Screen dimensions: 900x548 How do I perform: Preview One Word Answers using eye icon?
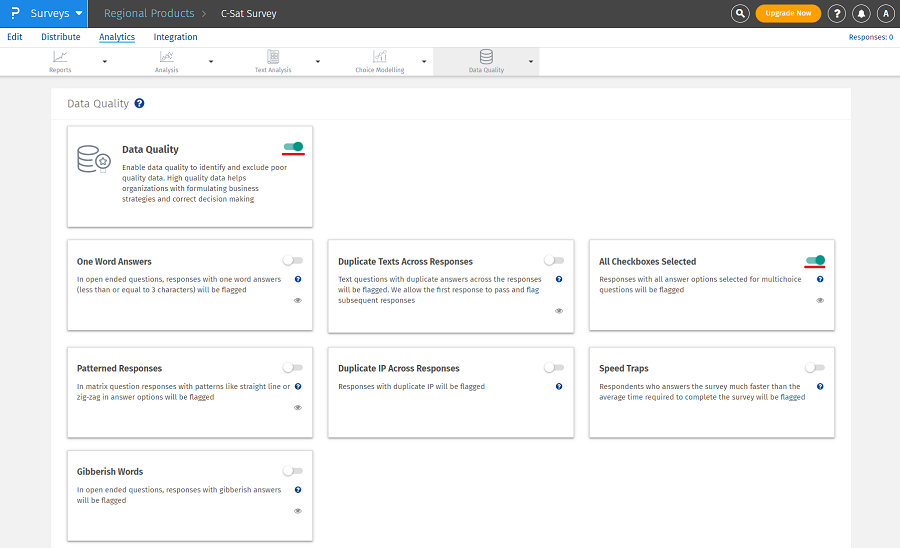tap(298, 300)
